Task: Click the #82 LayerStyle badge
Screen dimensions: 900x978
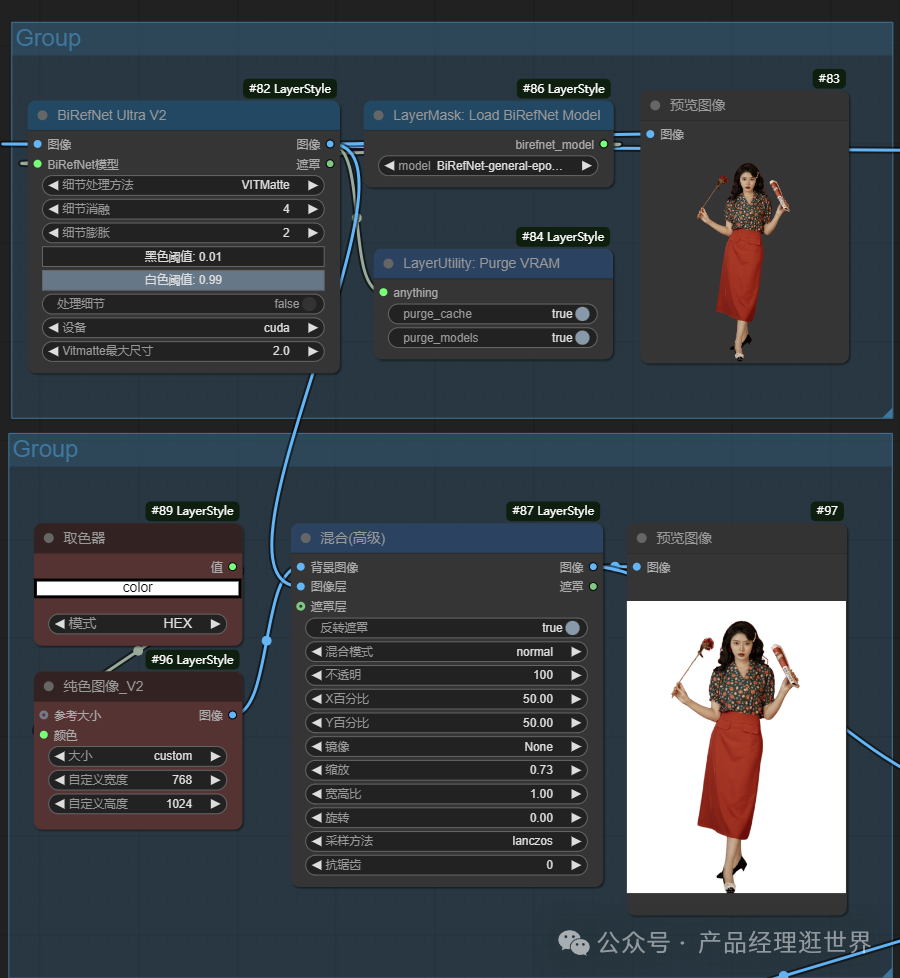Action: point(289,89)
